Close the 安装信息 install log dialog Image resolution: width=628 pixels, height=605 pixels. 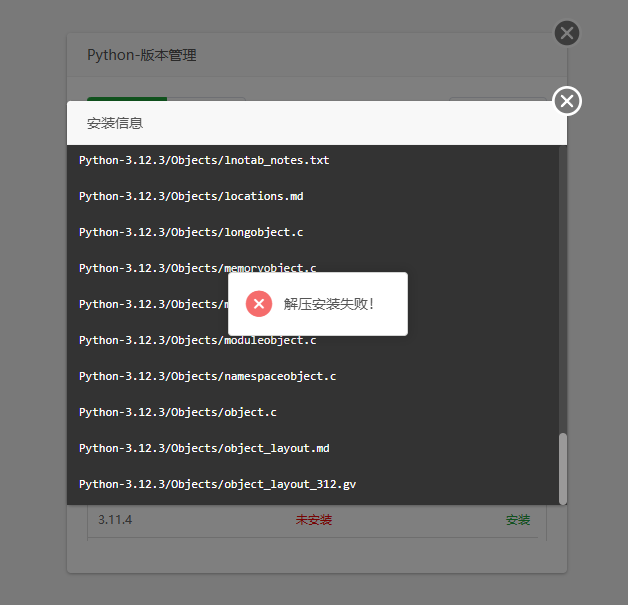[567, 101]
